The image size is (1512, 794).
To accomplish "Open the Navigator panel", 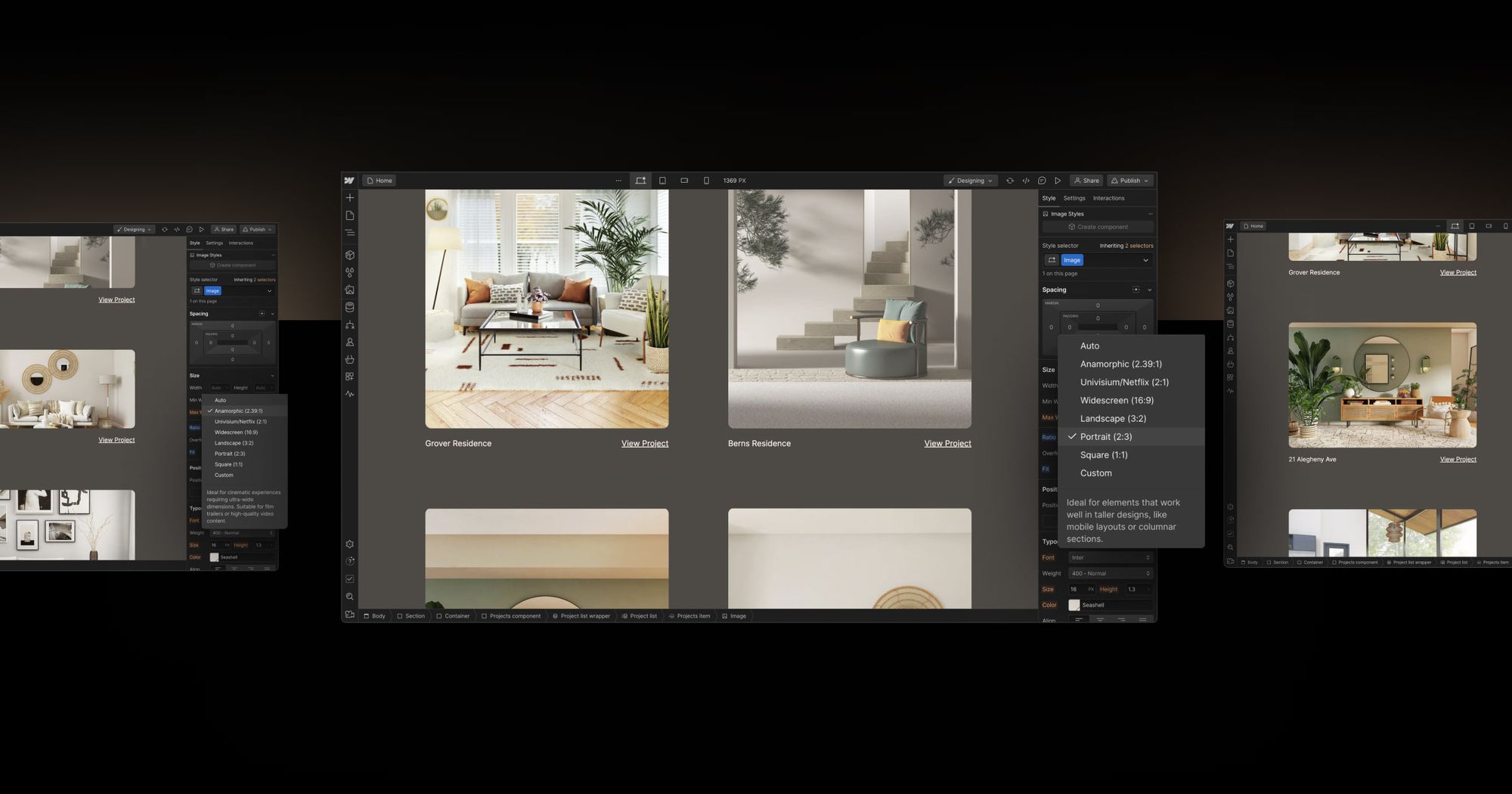I will tap(349, 232).
